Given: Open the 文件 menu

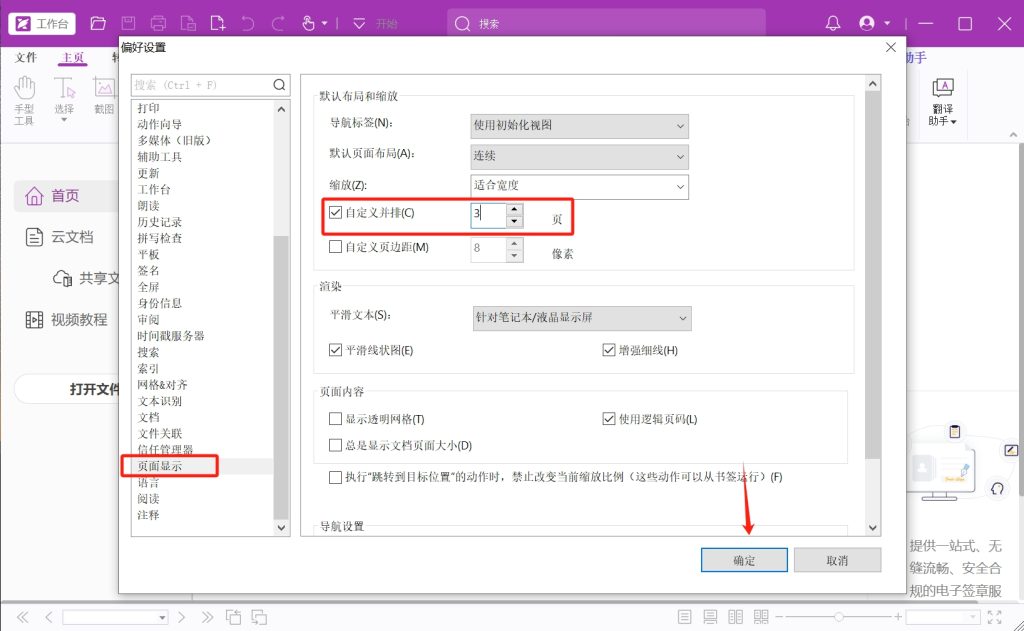Looking at the screenshot, I should (26, 58).
